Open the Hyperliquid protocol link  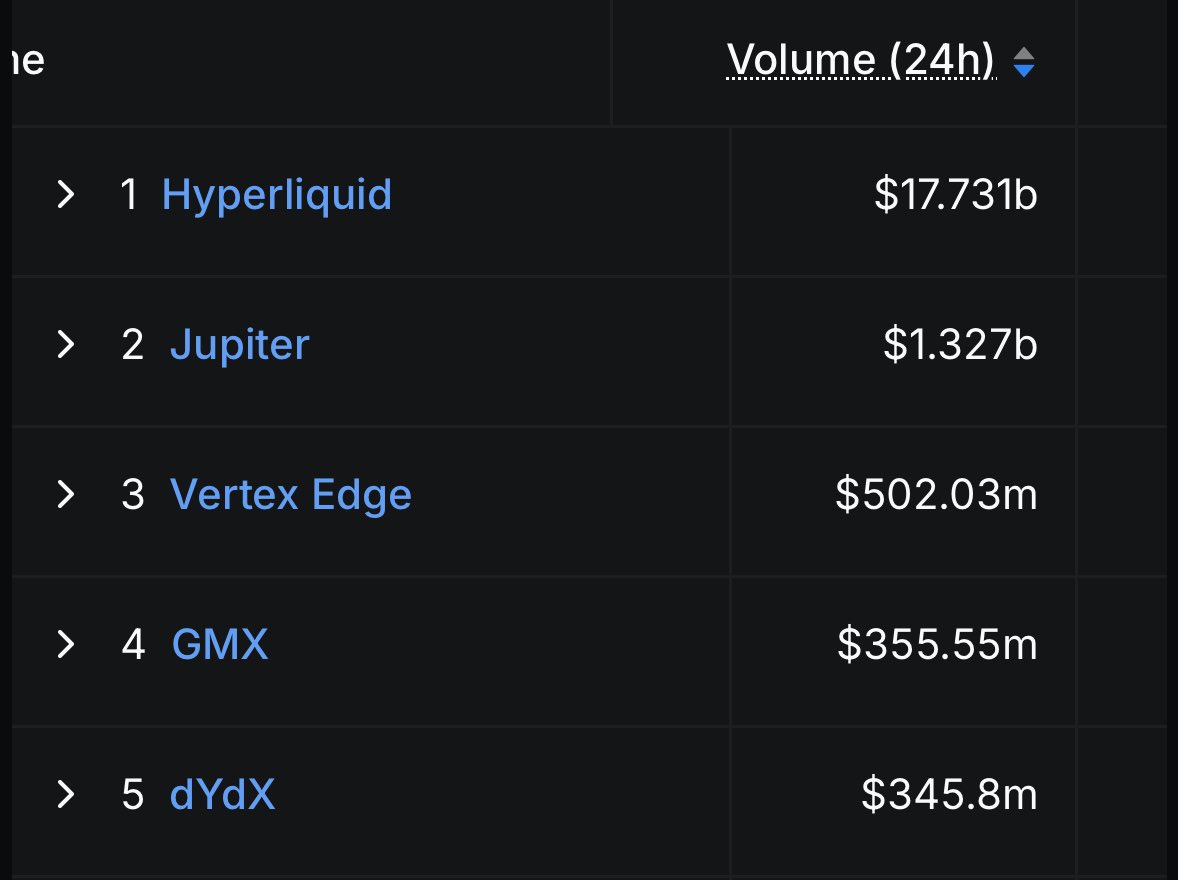276,195
